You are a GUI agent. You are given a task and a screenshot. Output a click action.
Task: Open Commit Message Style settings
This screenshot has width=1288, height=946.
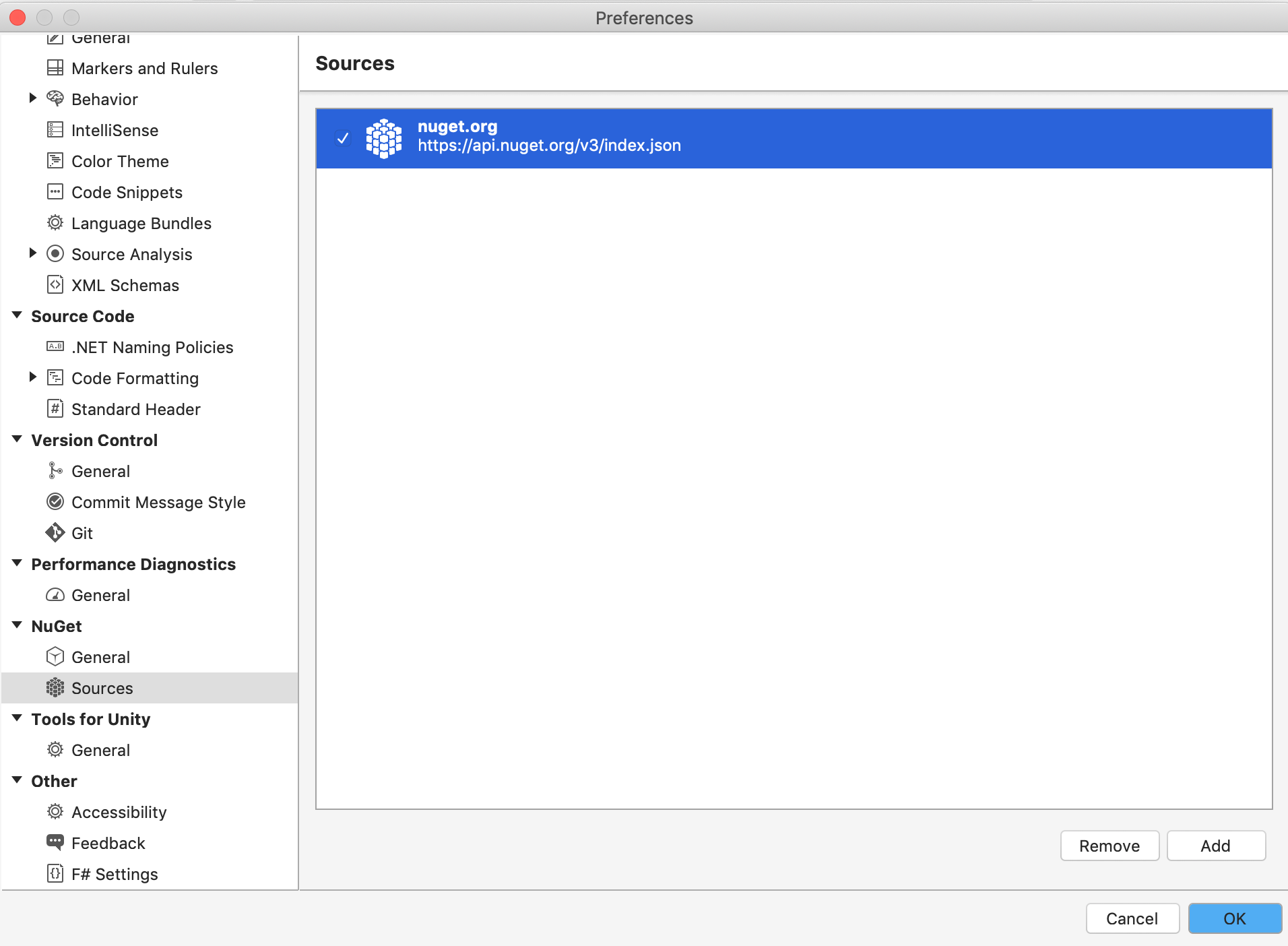tap(158, 502)
